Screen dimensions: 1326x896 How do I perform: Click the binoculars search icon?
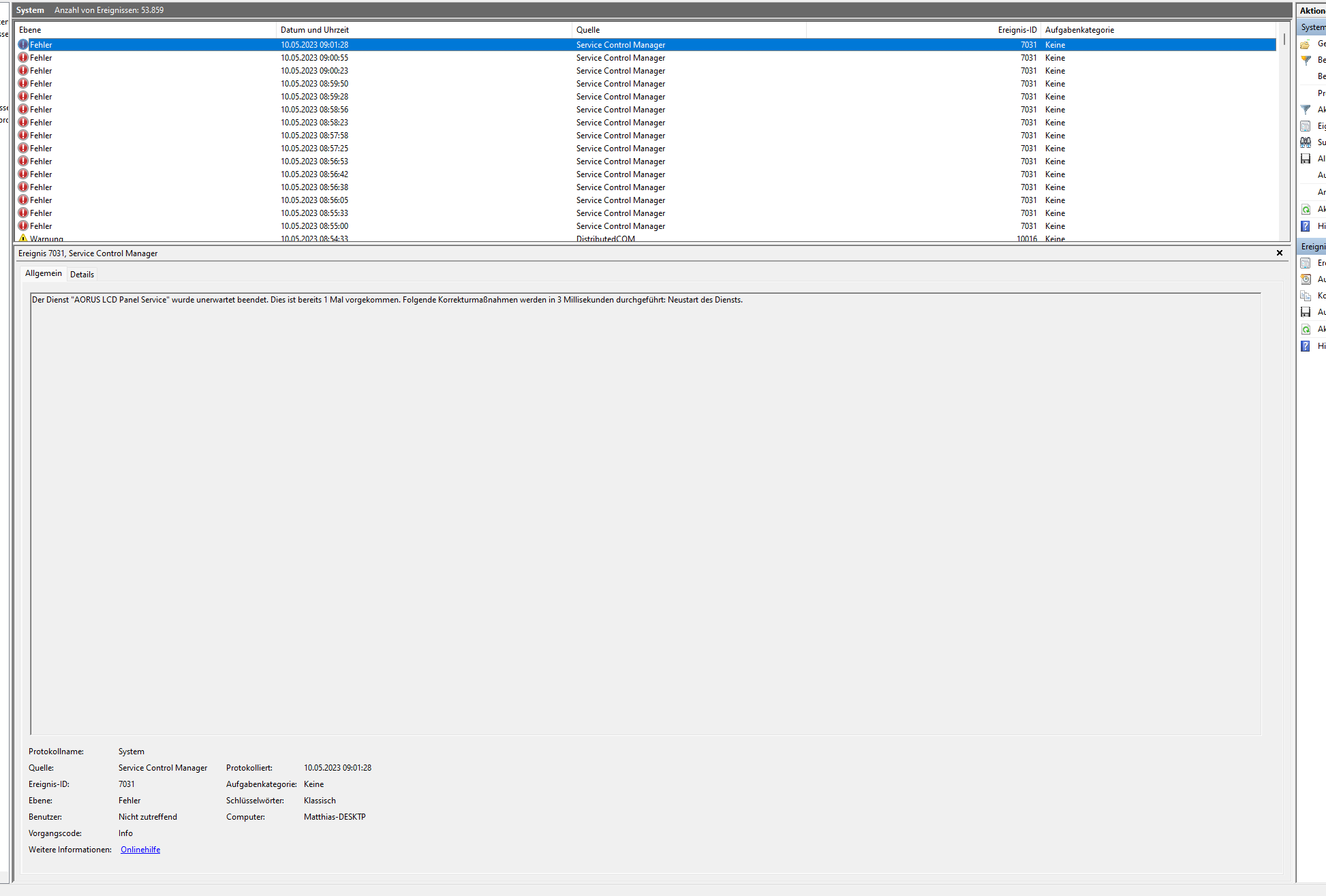click(1306, 142)
